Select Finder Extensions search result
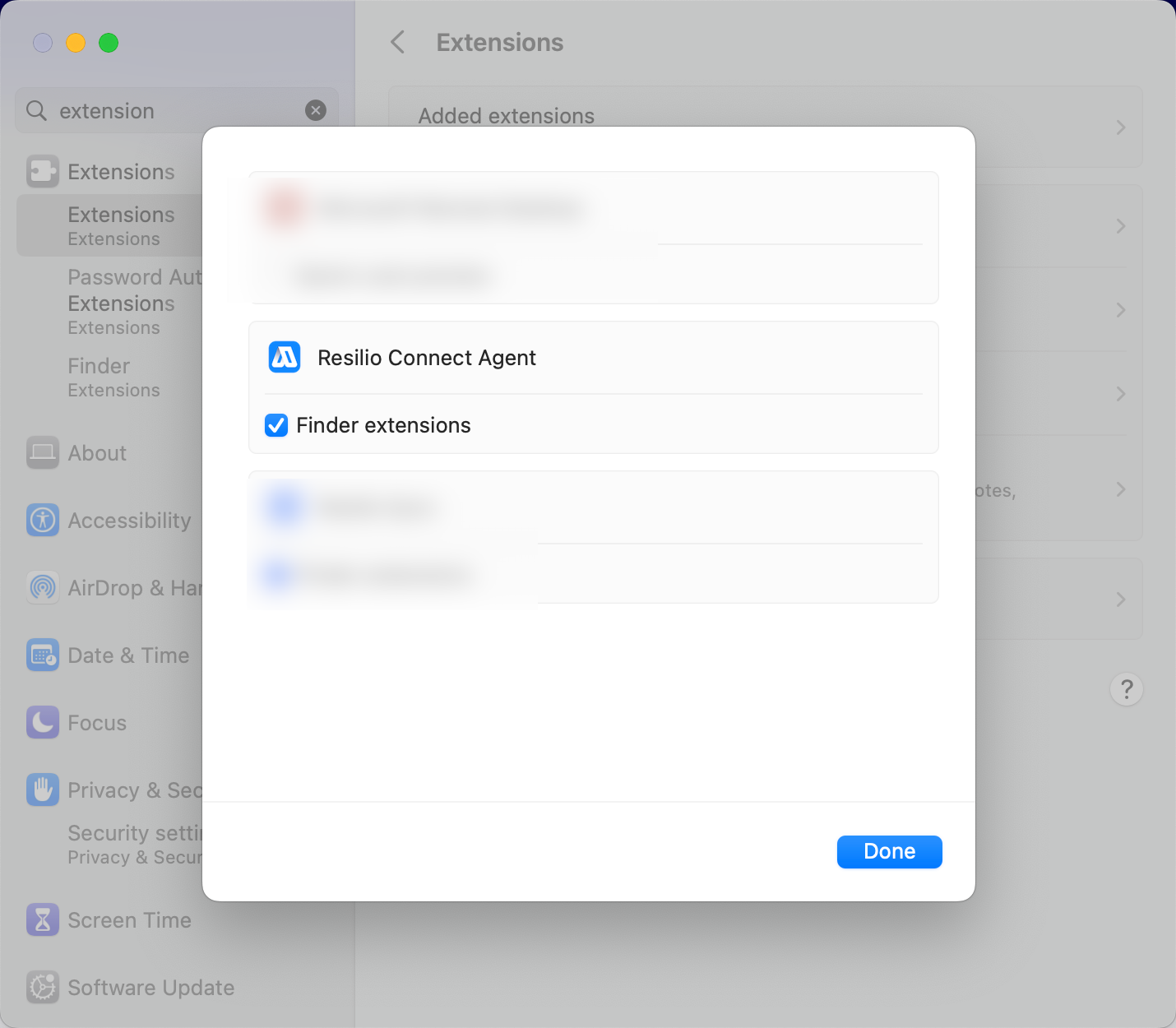 point(113,377)
